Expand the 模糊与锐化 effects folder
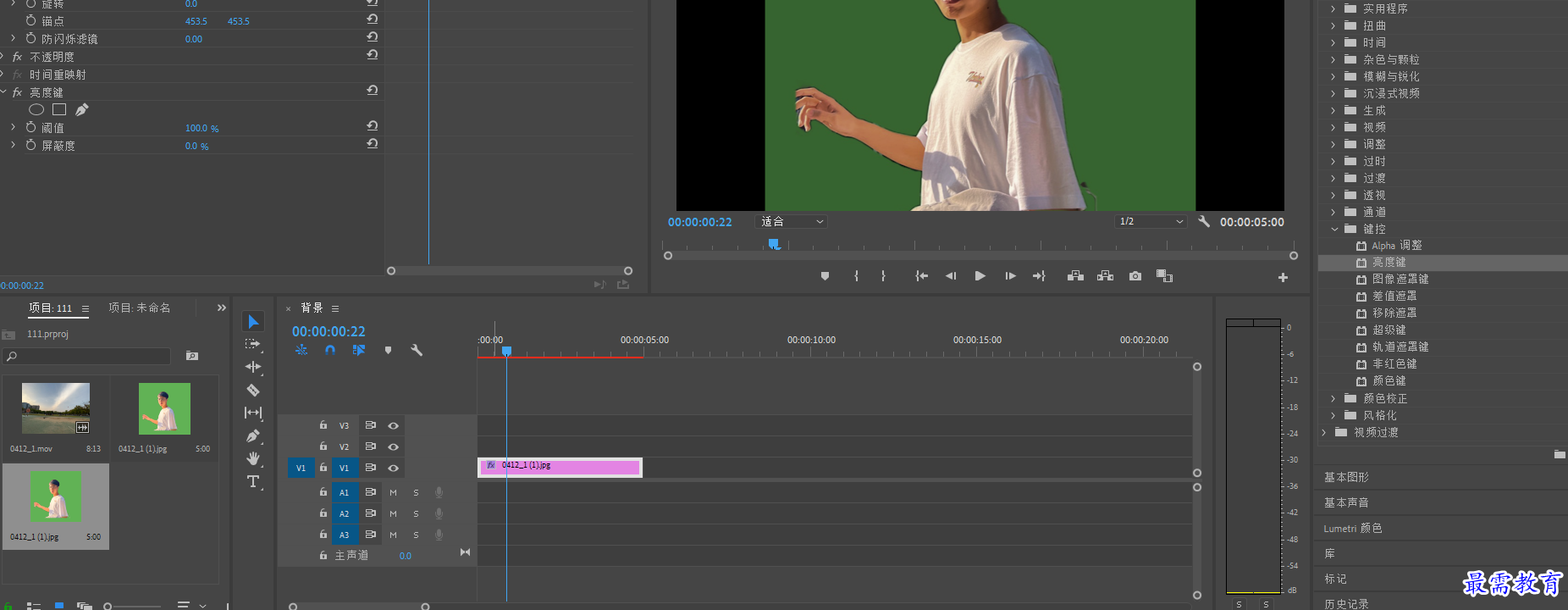Viewport: 1568px width, 610px height. coord(1333,76)
